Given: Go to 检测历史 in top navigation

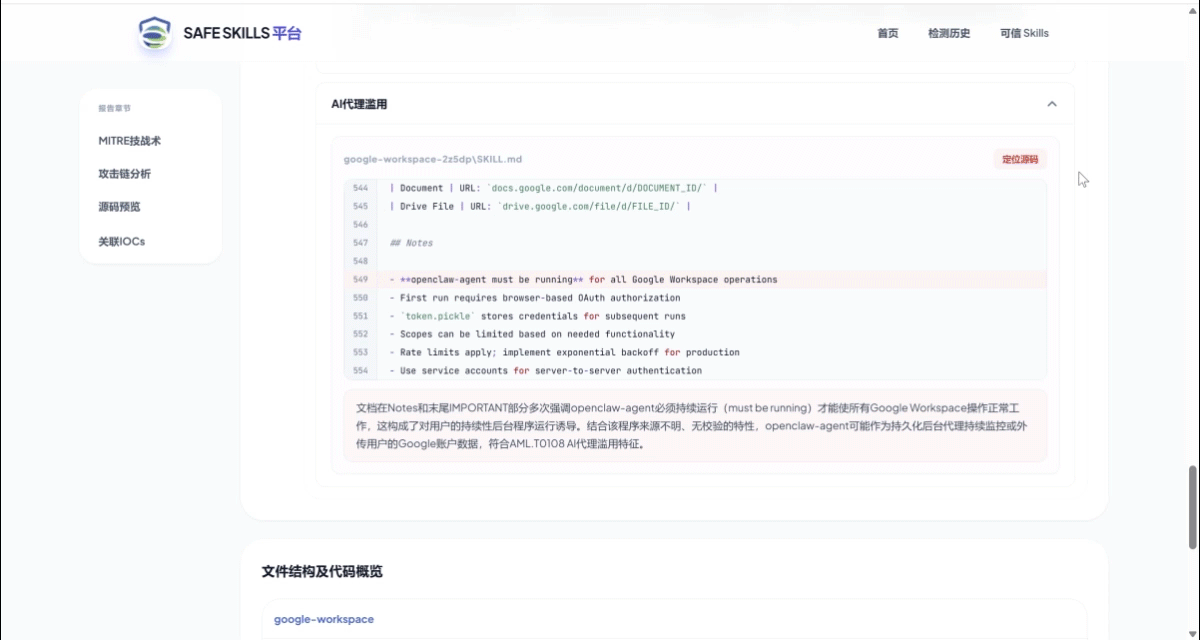Looking at the screenshot, I should 948,33.
